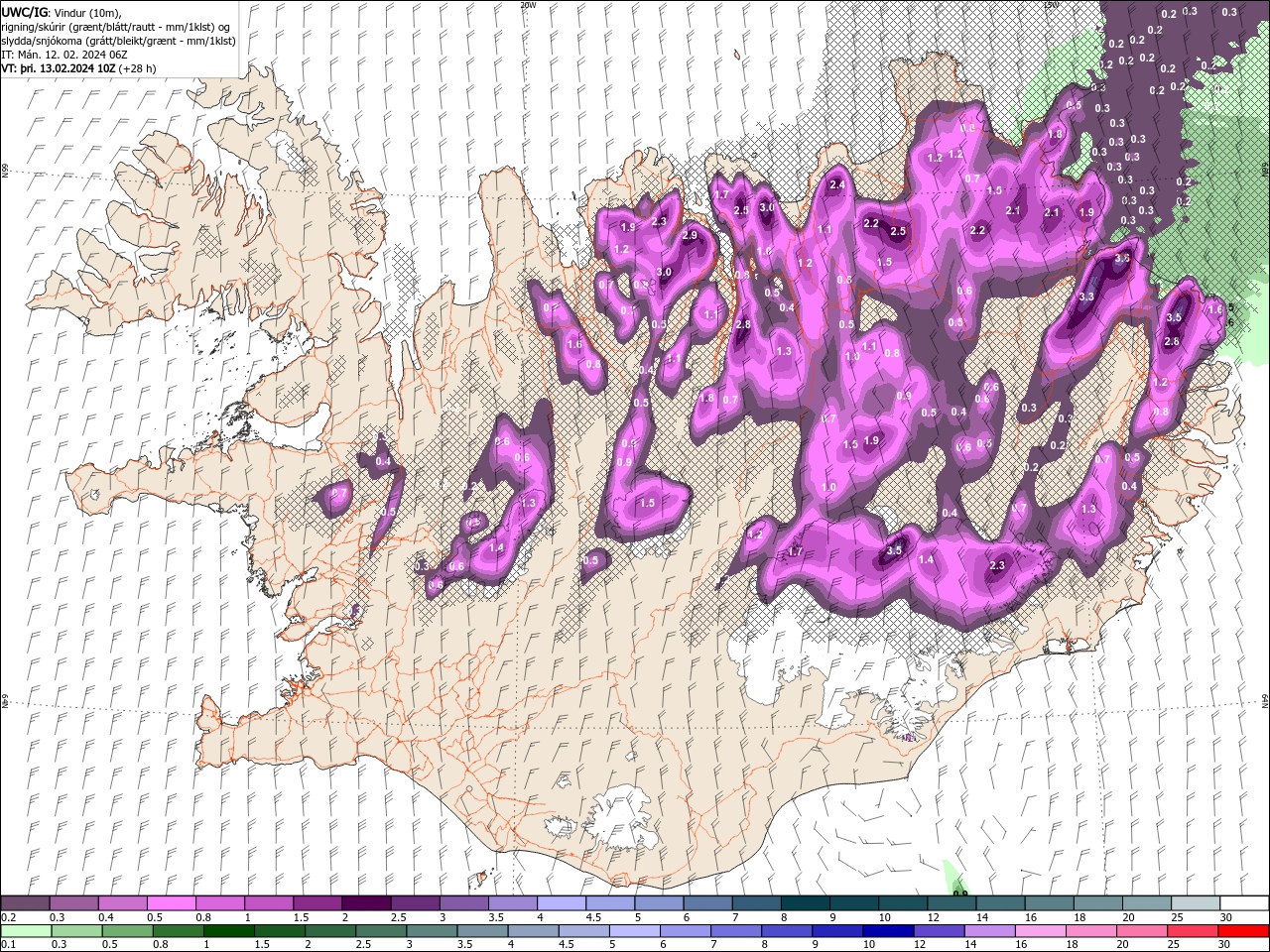Click the medium green 0.5–0.8 swatch in lower legend

pyautogui.click(x=128, y=930)
